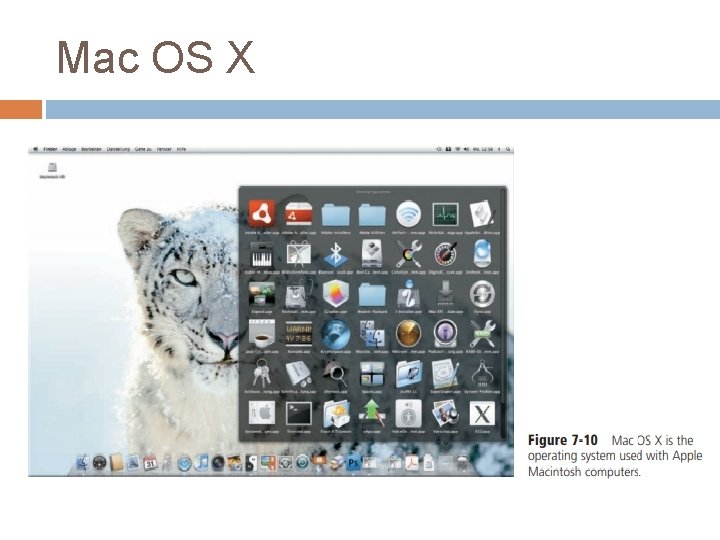Screen dimensions: 720x540
Task: Launch SuperDuper app icon
Action: point(445,373)
